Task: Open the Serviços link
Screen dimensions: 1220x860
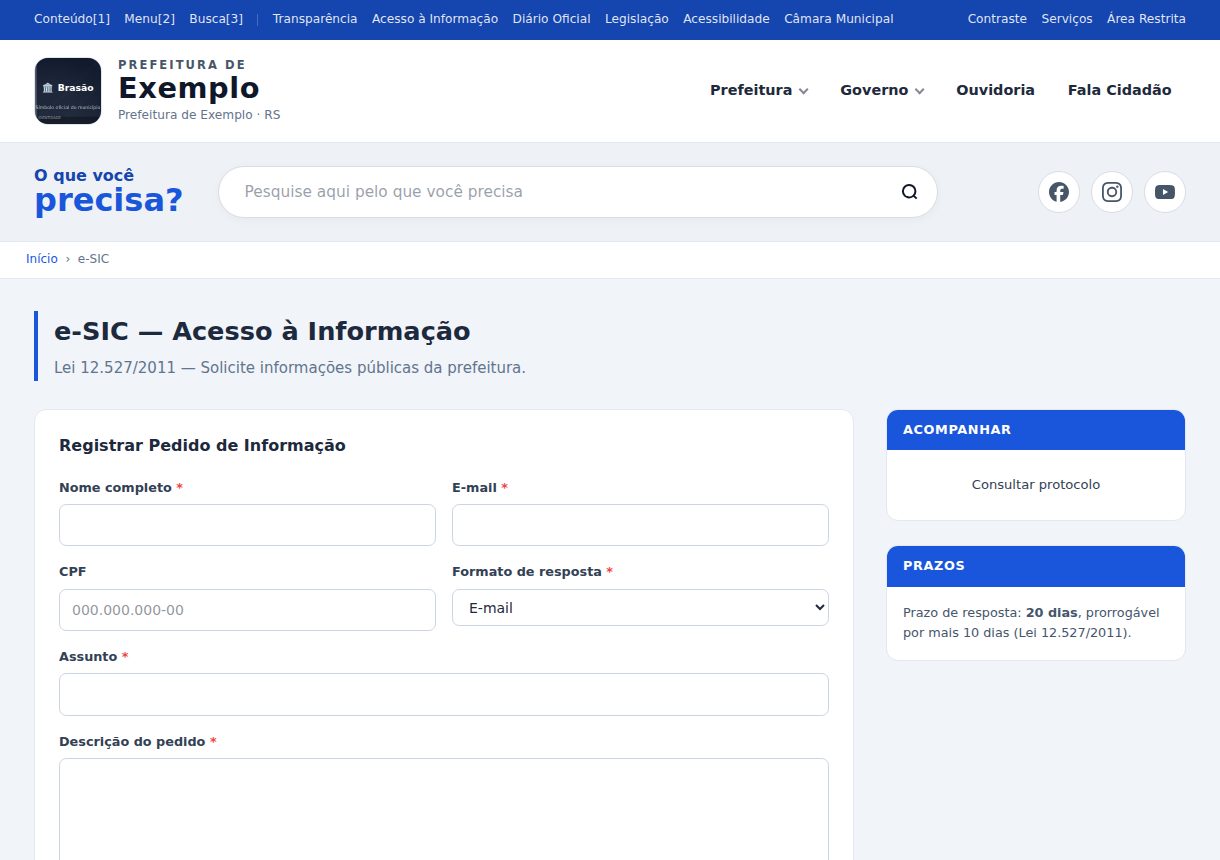Action: click(1067, 19)
